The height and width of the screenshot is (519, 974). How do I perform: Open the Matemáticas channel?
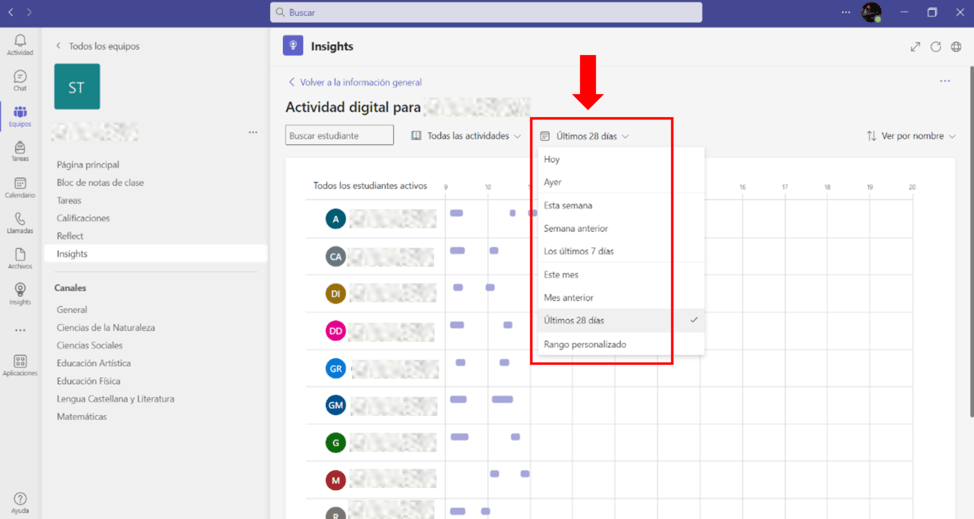click(x=82, y=417)
